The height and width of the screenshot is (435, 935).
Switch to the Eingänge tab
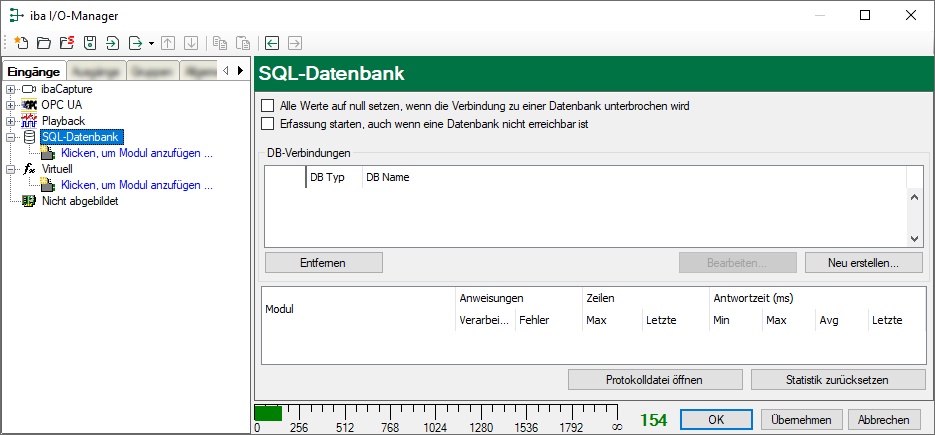point(34,71)
